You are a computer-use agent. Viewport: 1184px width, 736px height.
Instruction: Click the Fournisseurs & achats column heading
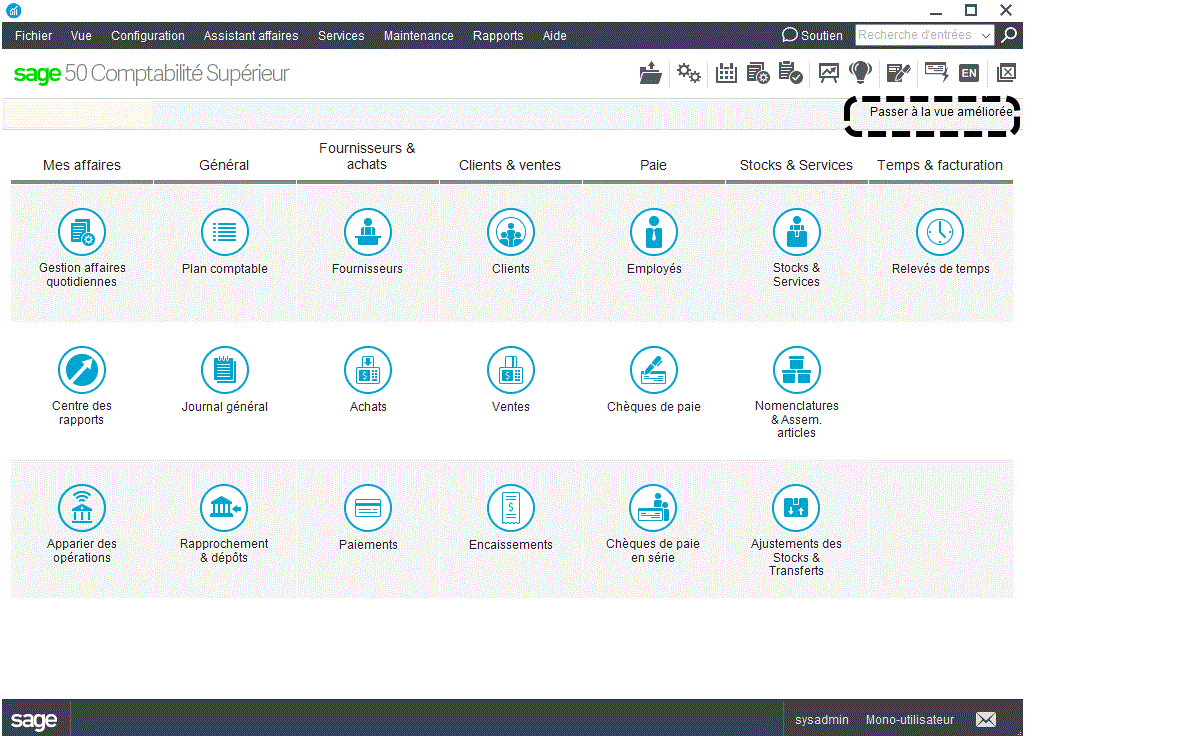pos(367,156)
